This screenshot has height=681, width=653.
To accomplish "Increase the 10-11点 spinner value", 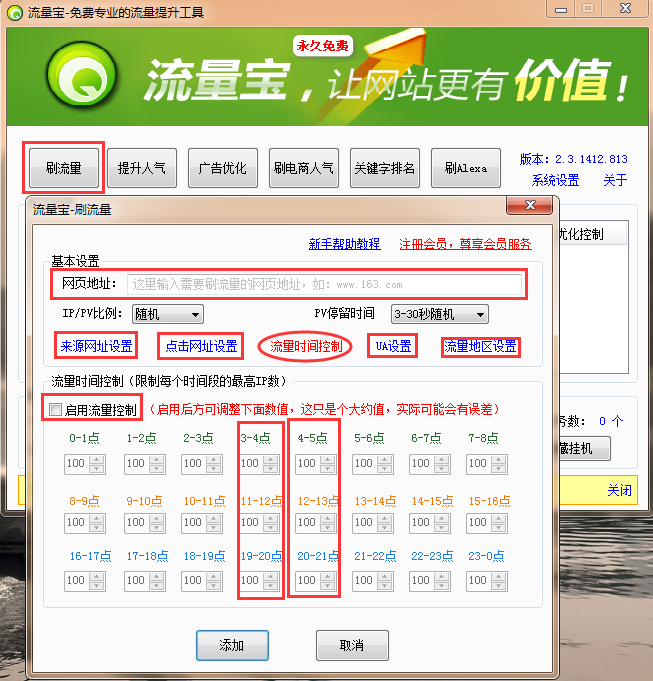I will [214, 518].
